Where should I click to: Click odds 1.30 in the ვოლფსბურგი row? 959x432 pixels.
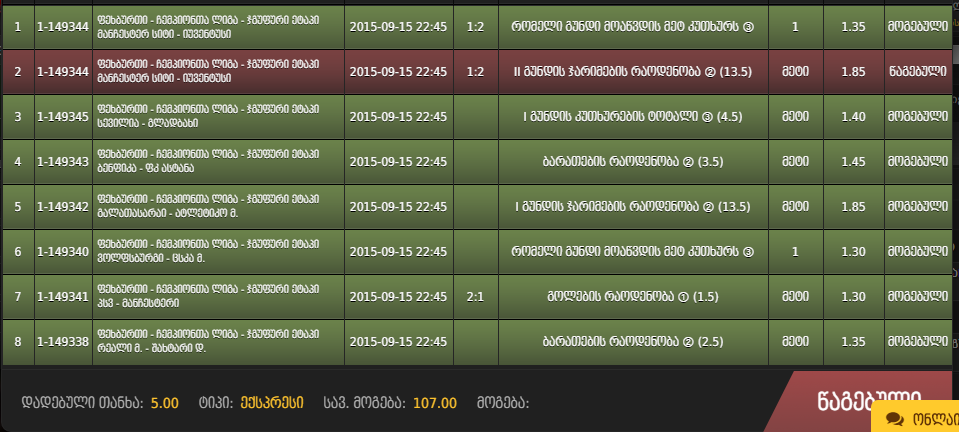[853, 252]
